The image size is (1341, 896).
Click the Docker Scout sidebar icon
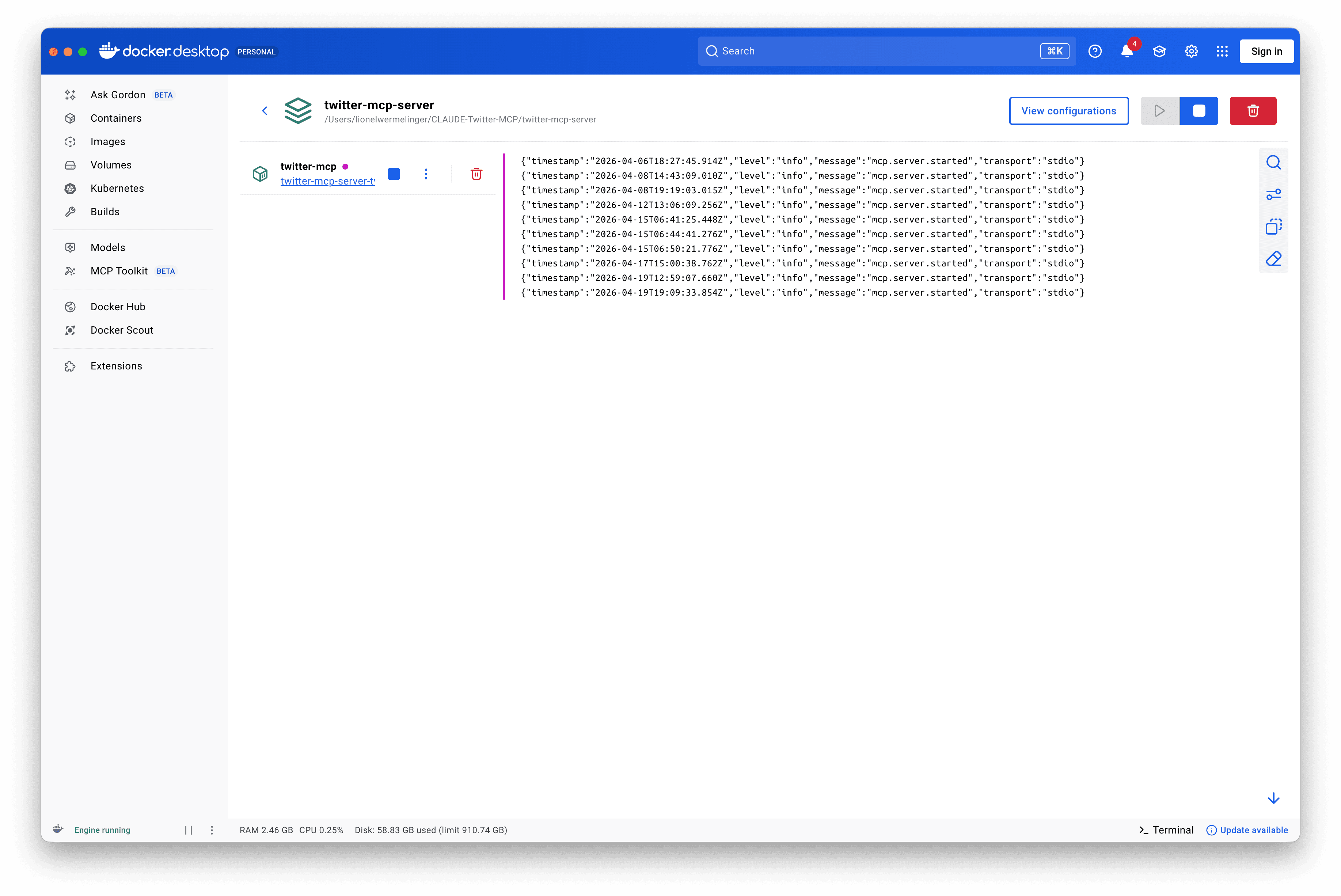pos(70,330)
